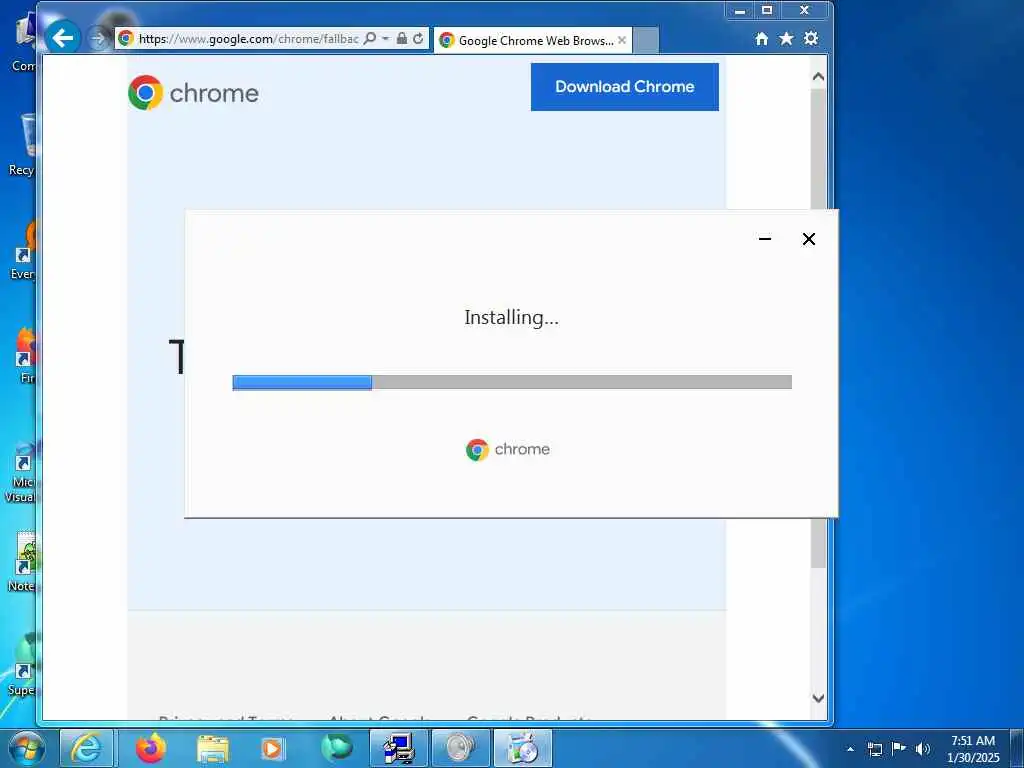Select the Recycle Bin desktop icon
Screen dimensions: 1024x768
pos(22,145)
